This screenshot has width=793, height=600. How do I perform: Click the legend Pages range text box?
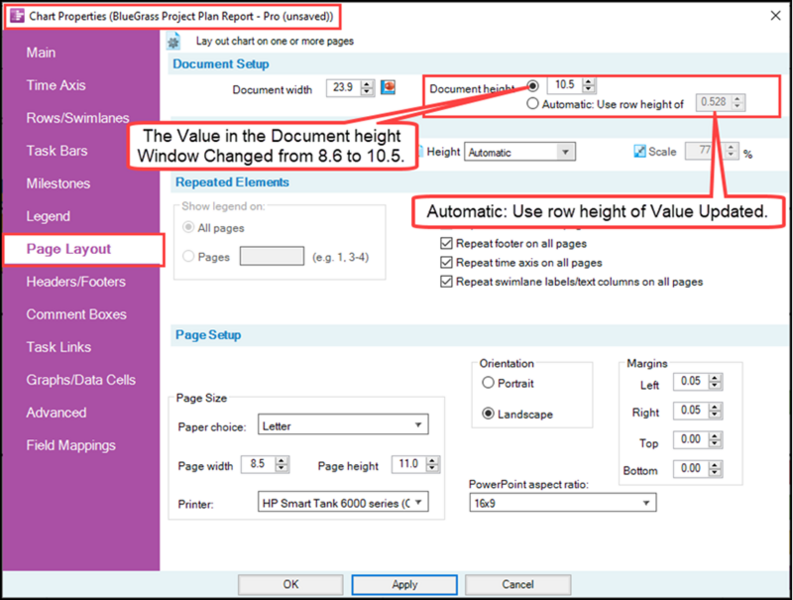(x=272, y=256)
